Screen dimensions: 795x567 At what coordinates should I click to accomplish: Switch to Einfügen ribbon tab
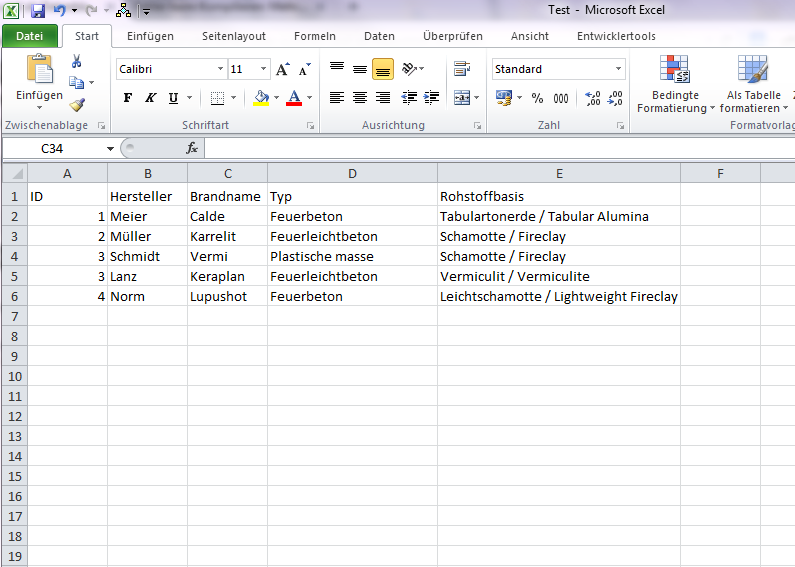pyautogui.click(x=150, y=36)
